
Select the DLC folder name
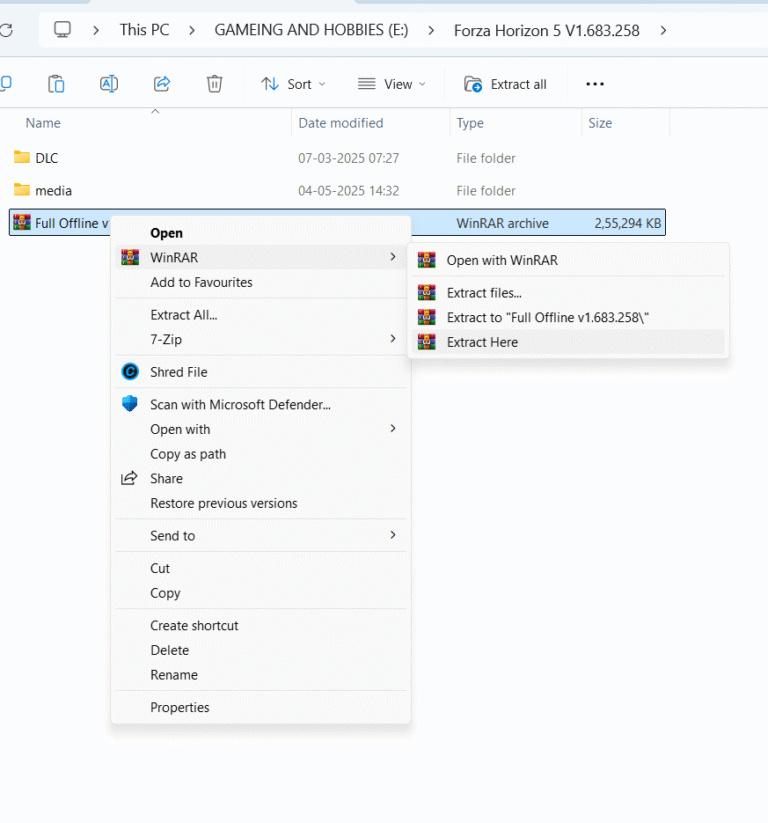[x=47, y=158]
